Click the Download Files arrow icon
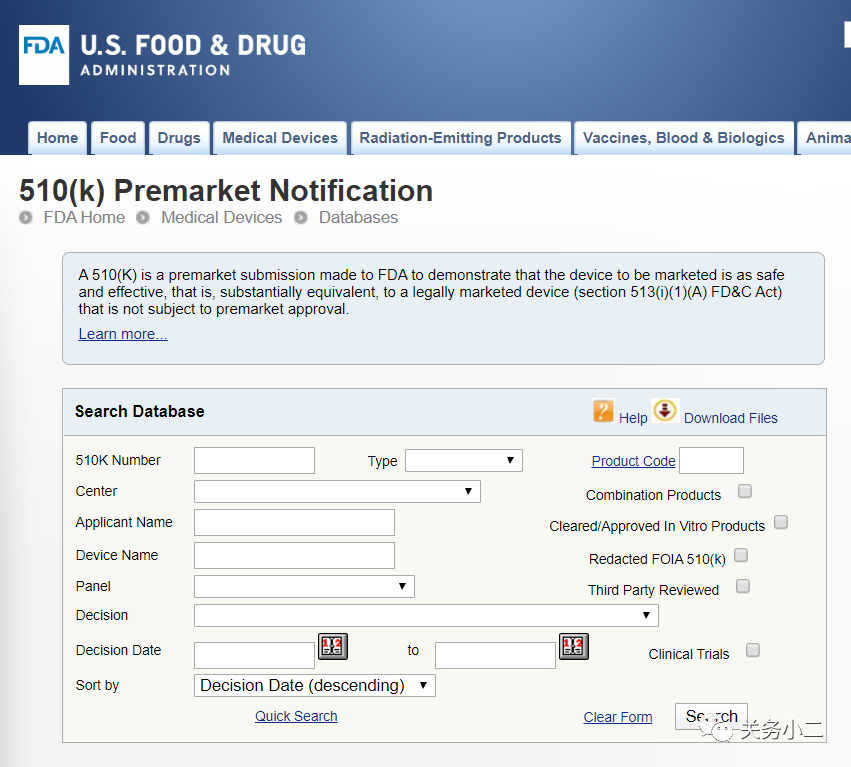The width and height of the screenshot is (851, 767). coord(665,411)
